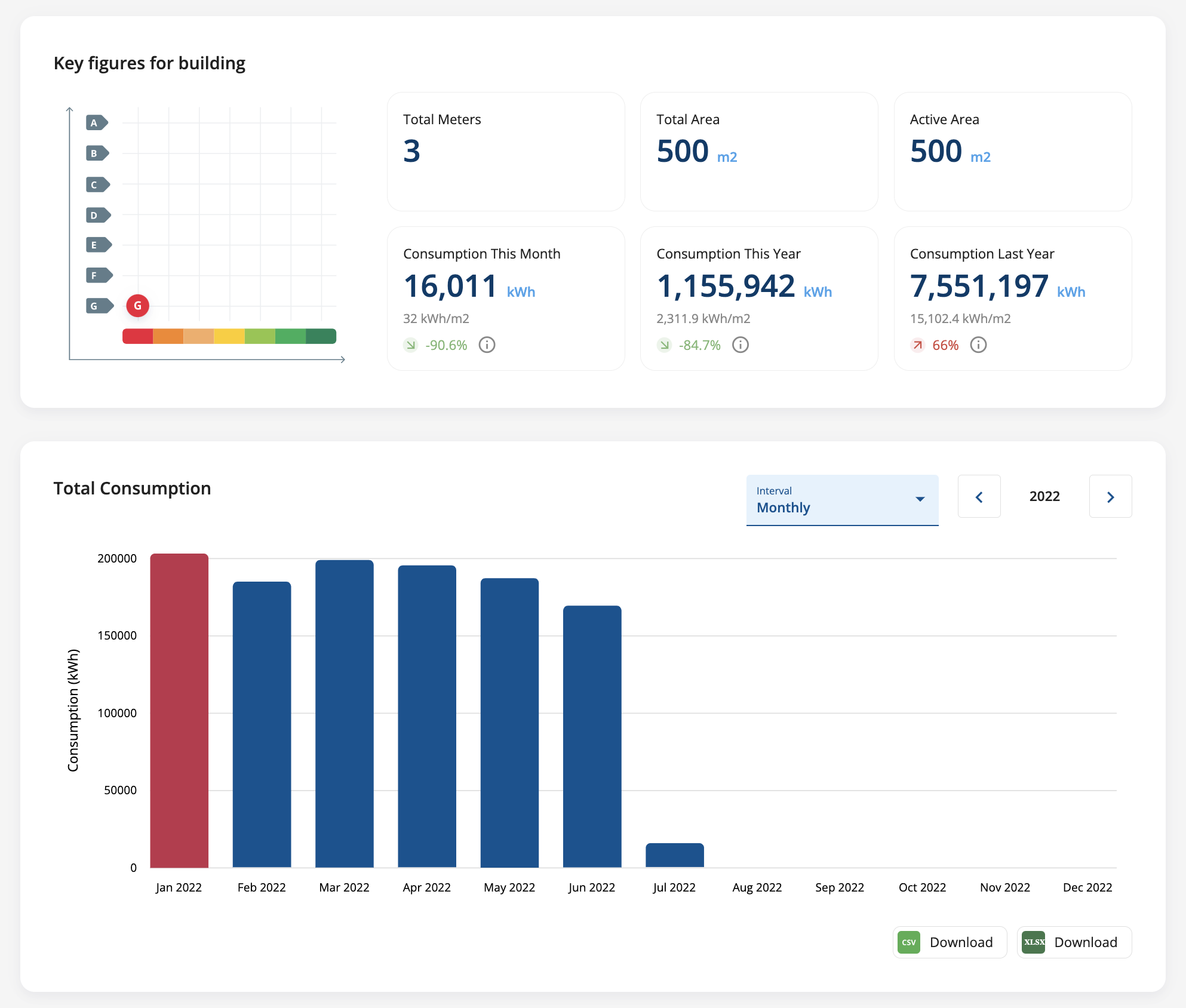
Task: Click the Consumption (kWh) axis title
Action: tap(73, 711)
